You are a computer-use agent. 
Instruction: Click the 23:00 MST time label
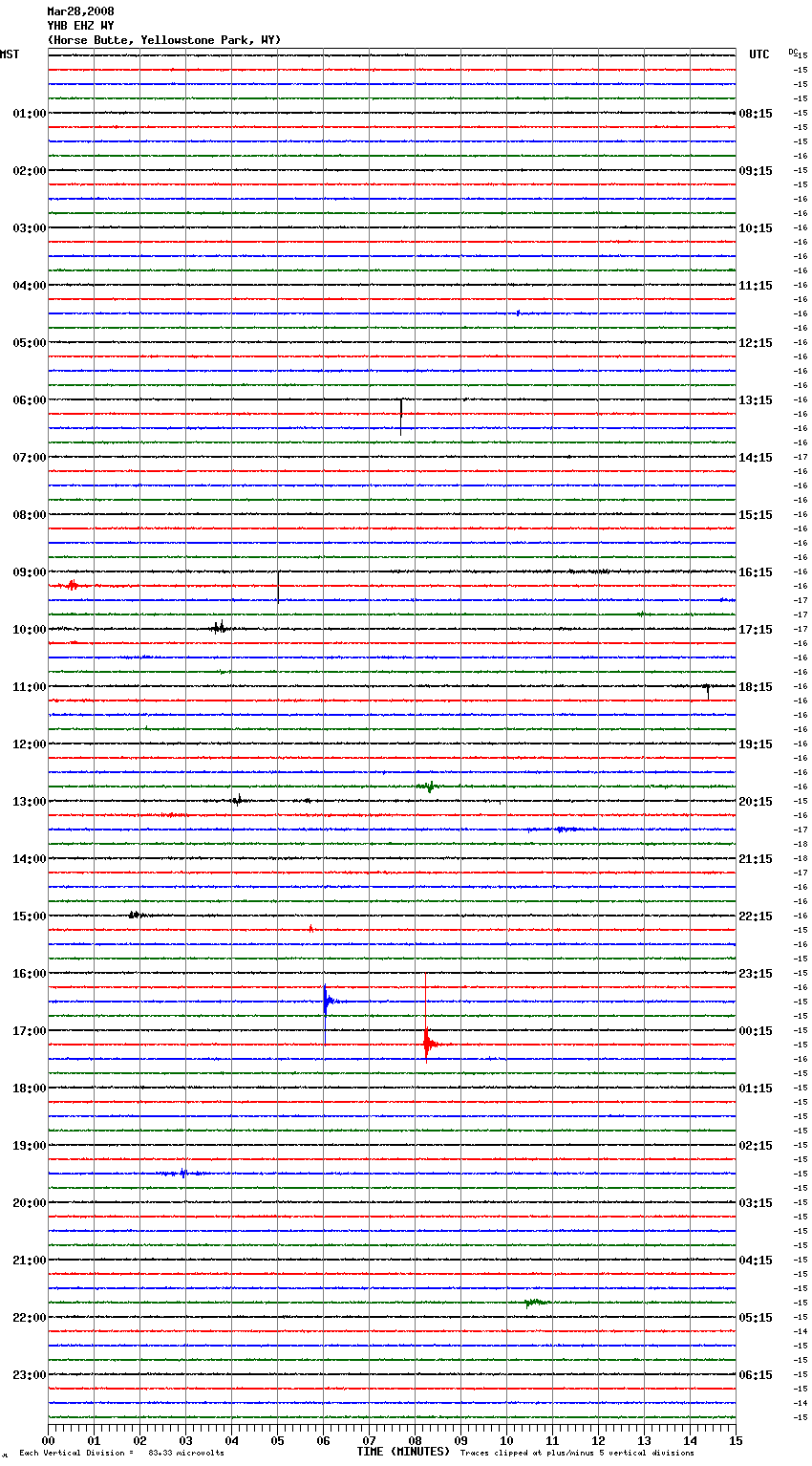coord(30,1375)
